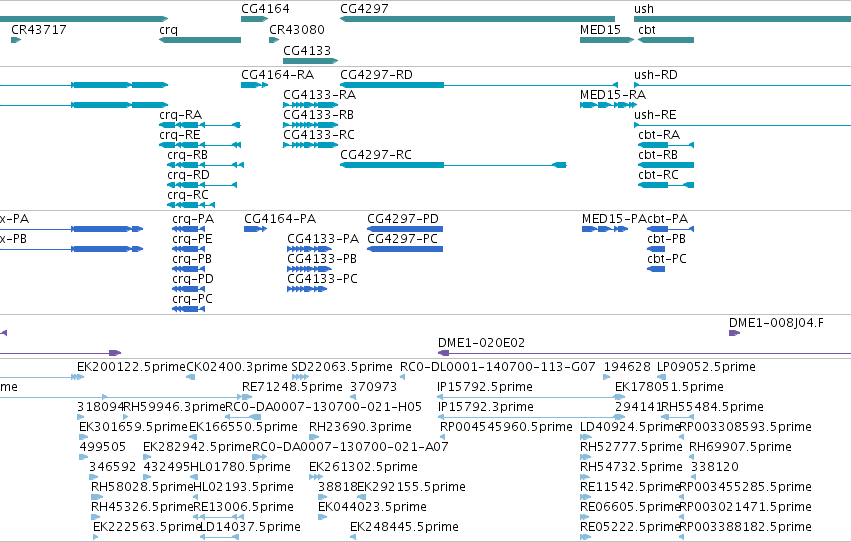The image size is (851, 542).
Task: Click the MED15-PA protein label
Action: (614, 219)
